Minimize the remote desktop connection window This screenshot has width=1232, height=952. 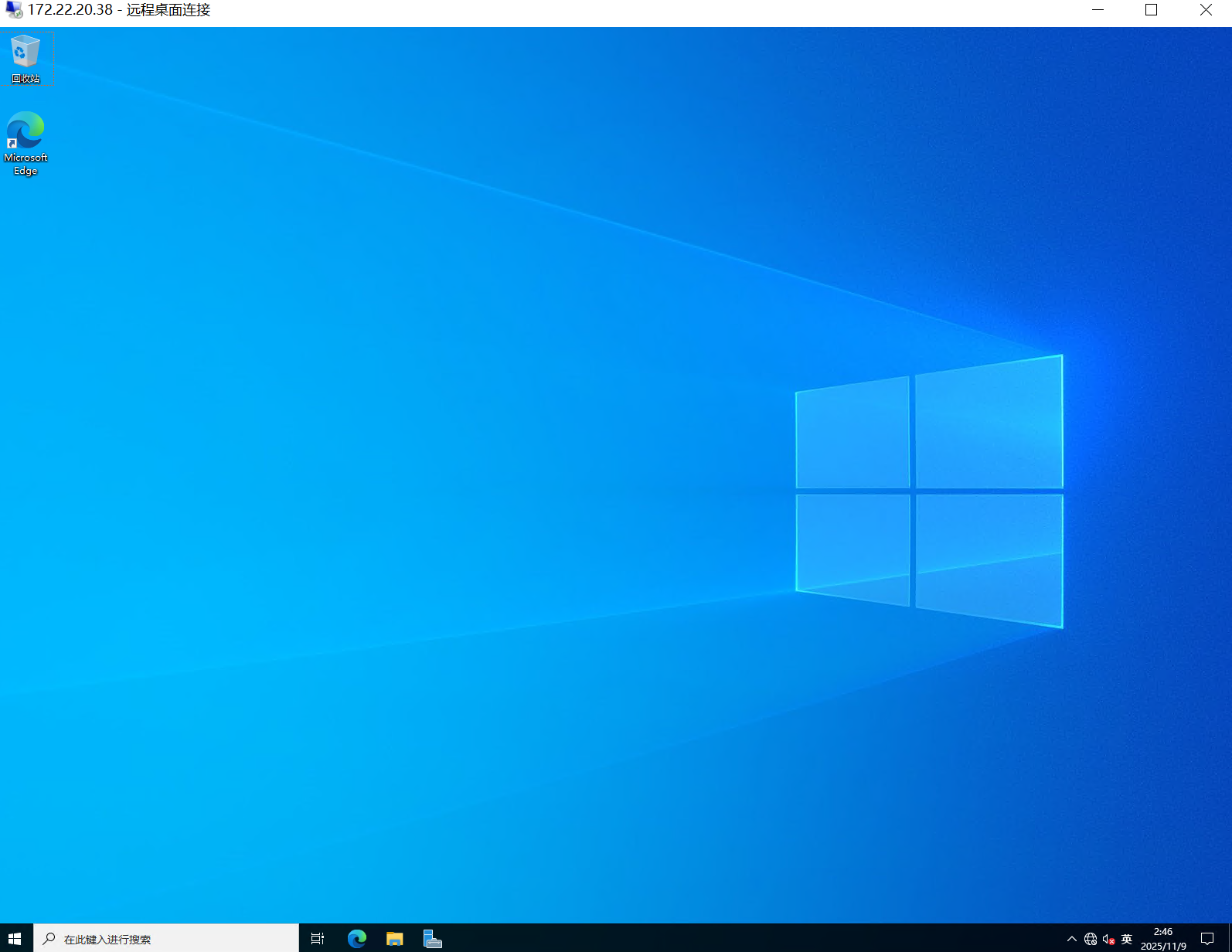tap(1098, 10)
